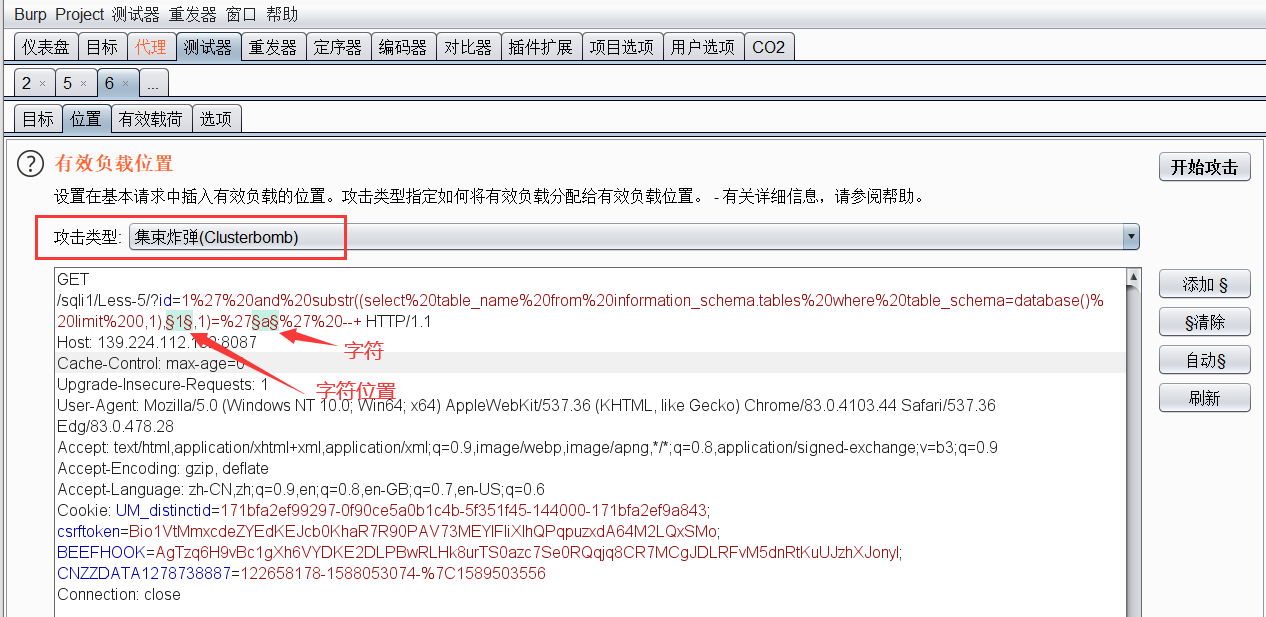Switch to the 仪表盘 tab
Image resolution: width=1266 pixels, height=617 pixels.
46,47
